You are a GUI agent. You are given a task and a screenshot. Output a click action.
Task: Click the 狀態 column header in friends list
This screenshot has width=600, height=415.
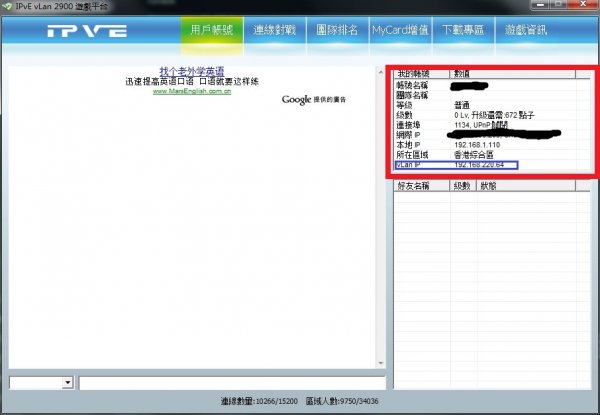[x=489, y=186]
